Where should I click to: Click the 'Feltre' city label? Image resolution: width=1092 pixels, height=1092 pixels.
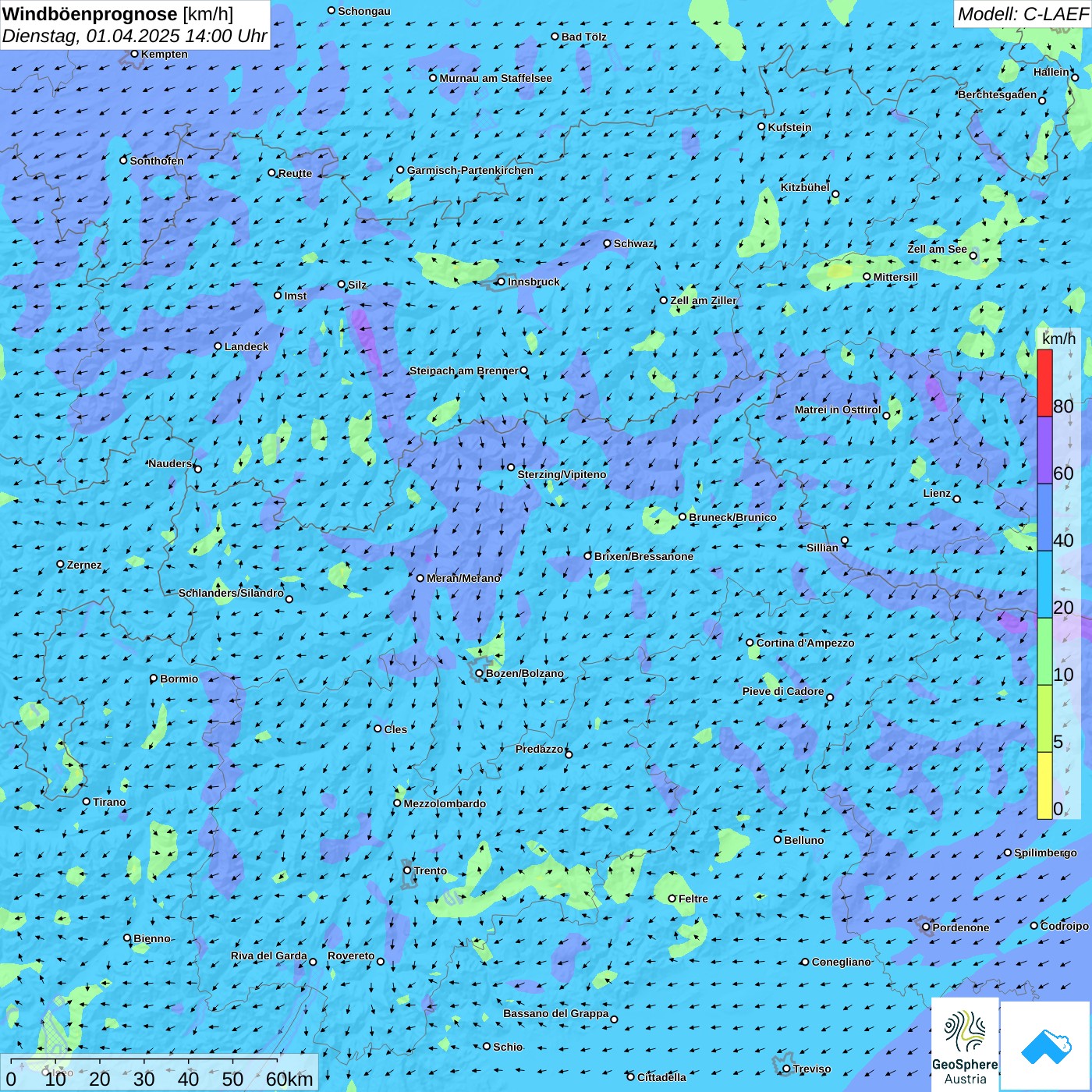coord(693,899)
